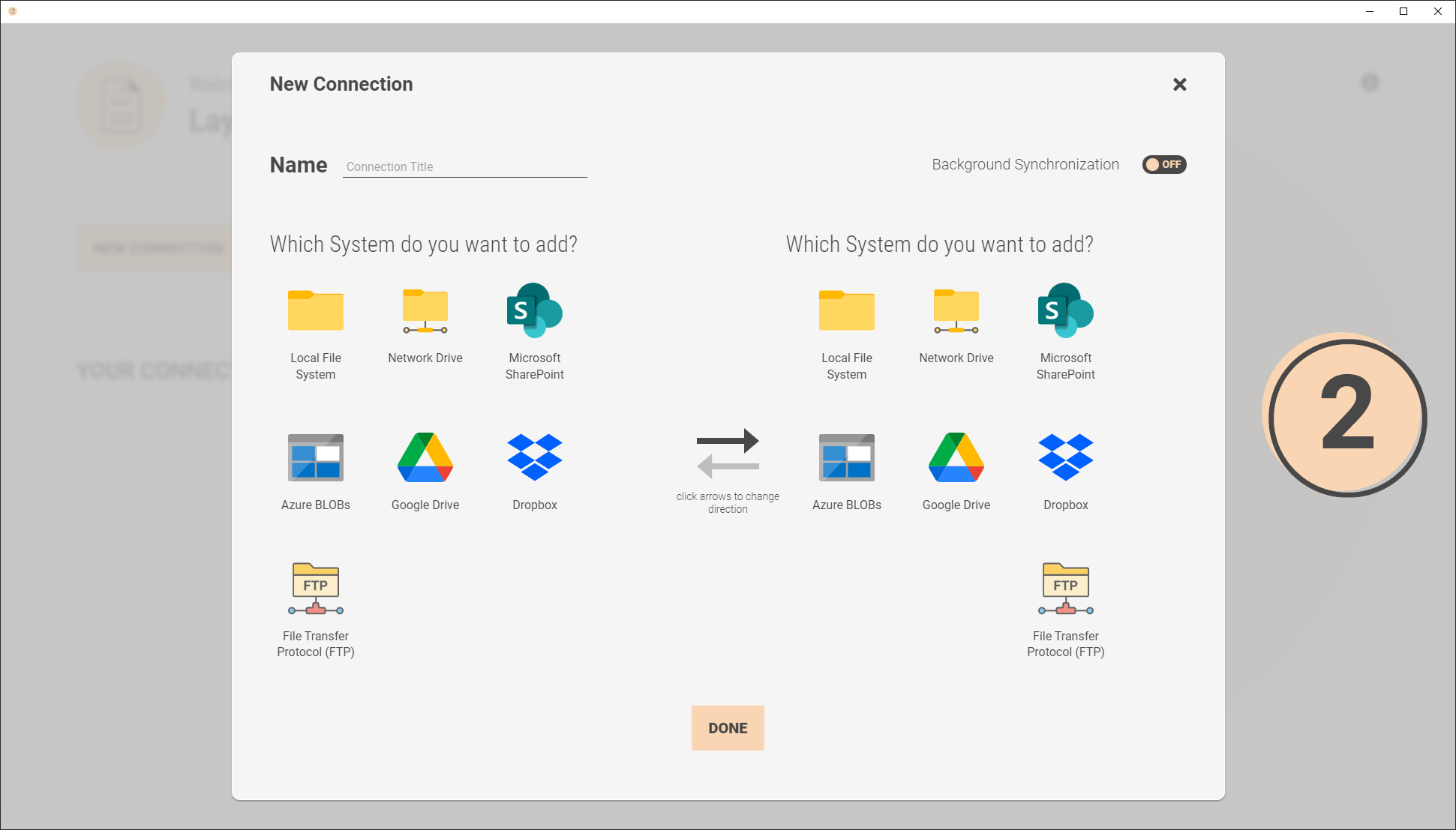Enable Background Synchronization toggle
Viewport: 1456px width, 830px height.
pyautogui.click(x=1163, y=164)
